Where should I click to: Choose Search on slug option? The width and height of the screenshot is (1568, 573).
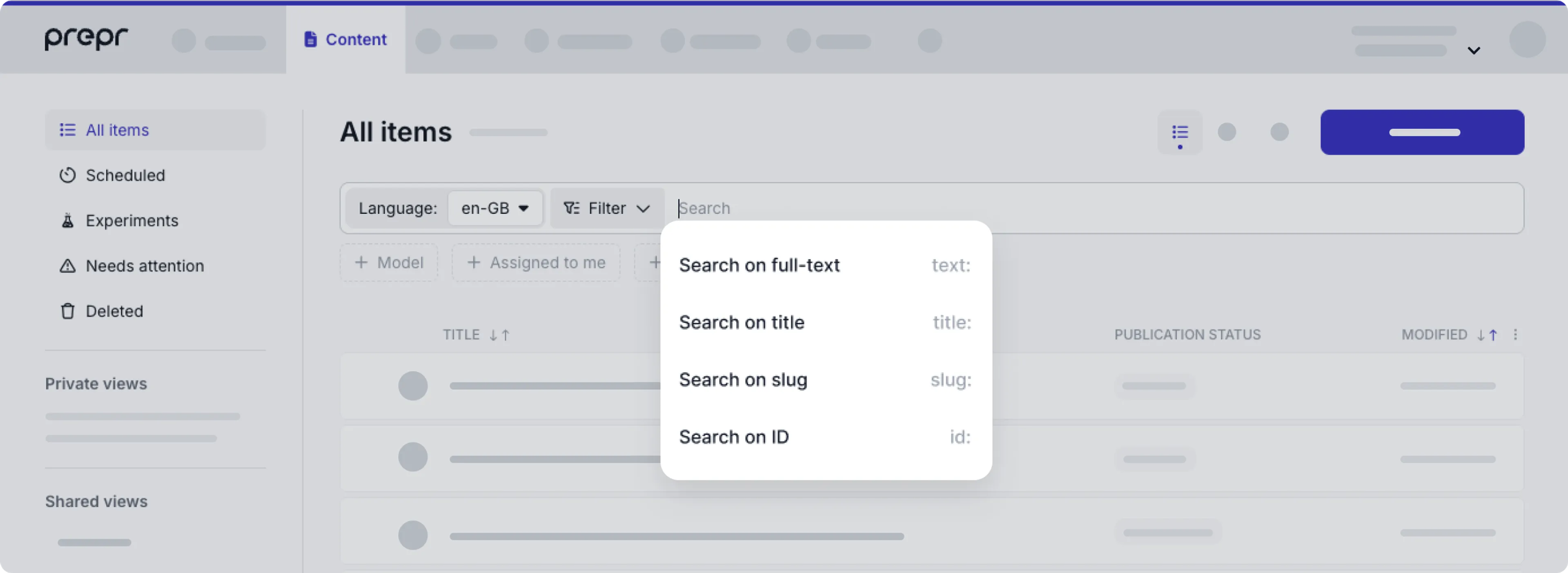tap(825, 380)
